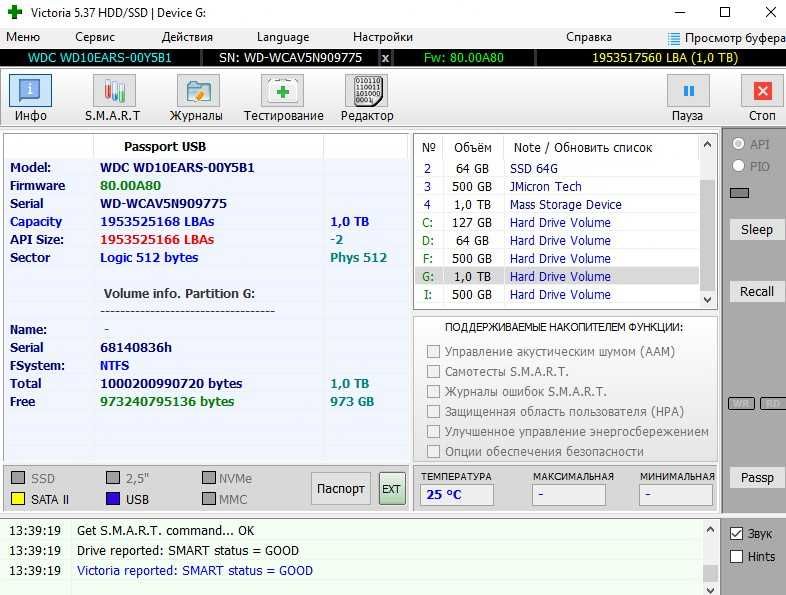Click the Recall button

(x=757, y=291)
